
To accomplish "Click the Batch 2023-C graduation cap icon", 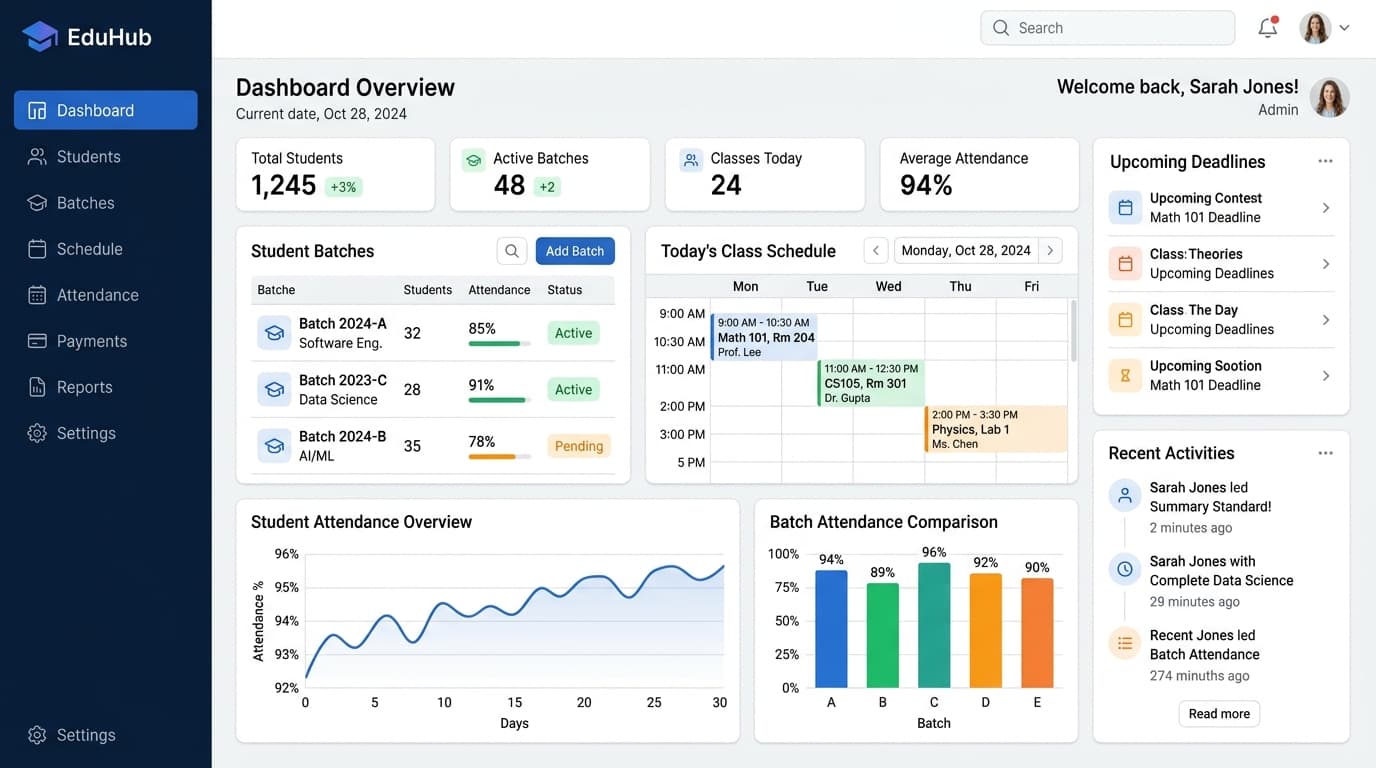I will pyautogui.click(x=274, y=389).
